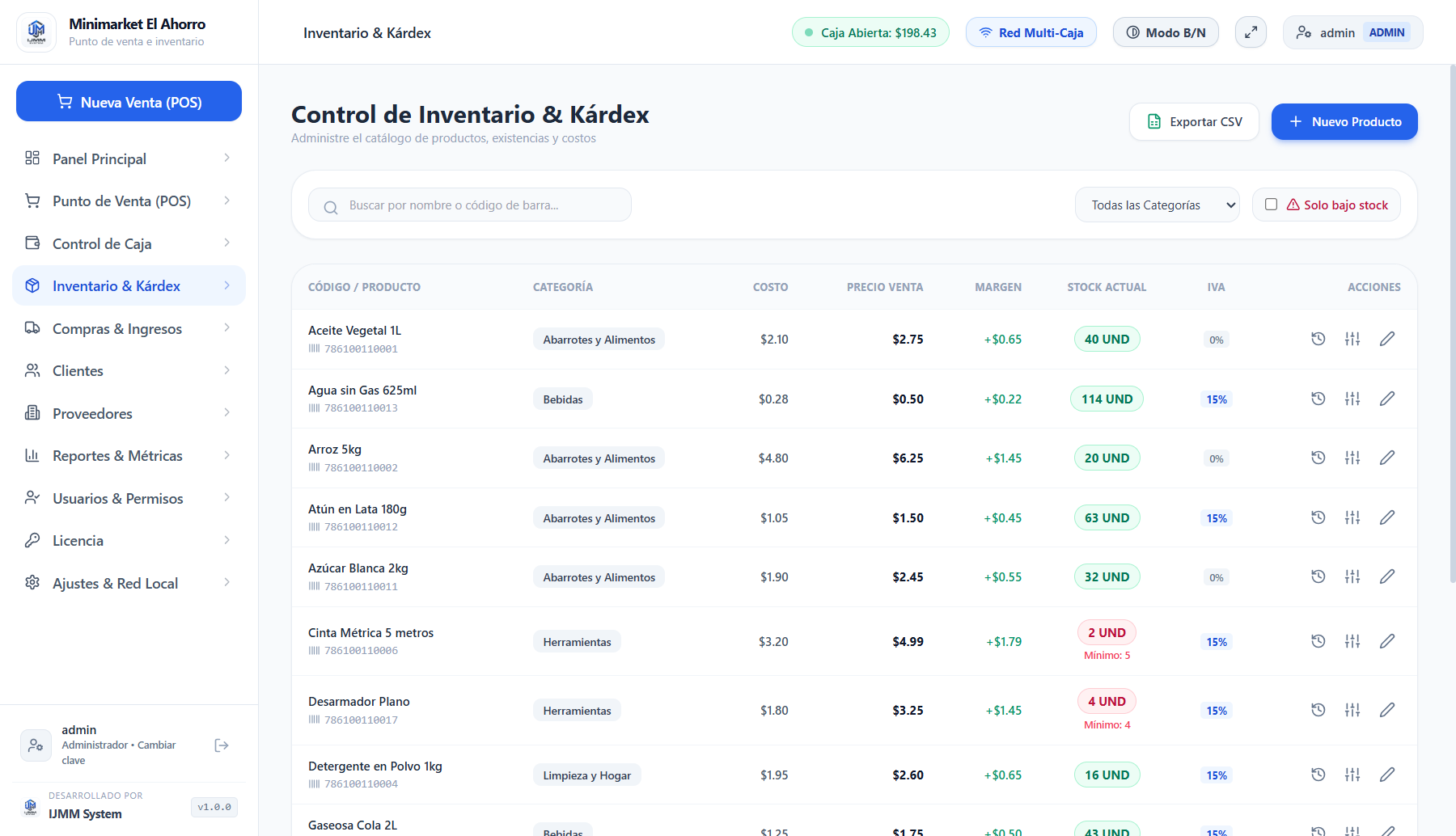
Task: Open Proveedores sidebar section
Action: pos(129,413)
